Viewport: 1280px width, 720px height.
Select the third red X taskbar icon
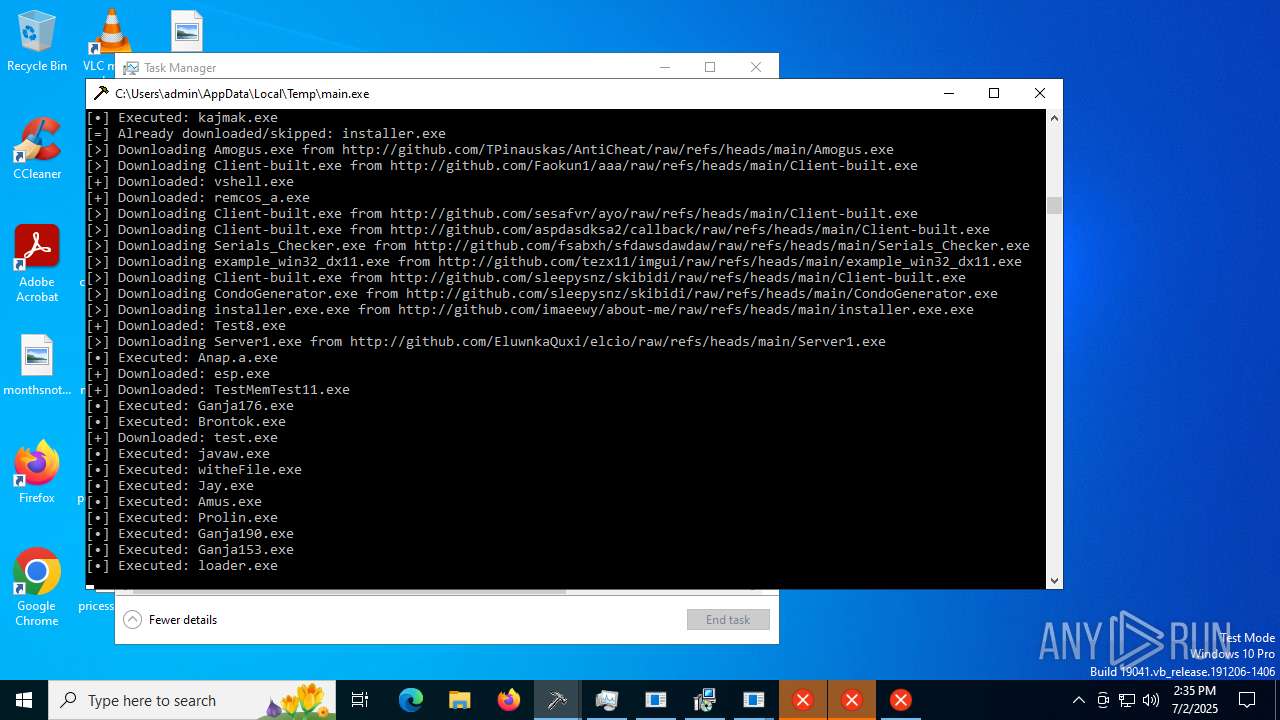click(x=900, y=700)
